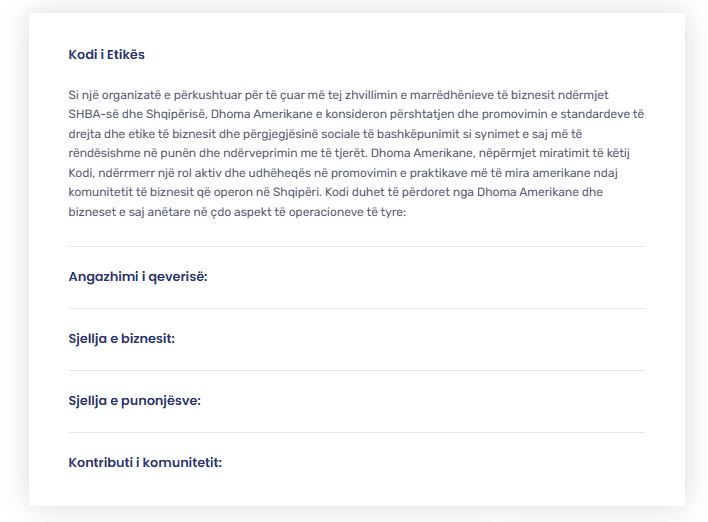Click the divider above "Angazhimi i qeverisë:"
The height and width of the screenshot is (522, 708).
(357, 246)
